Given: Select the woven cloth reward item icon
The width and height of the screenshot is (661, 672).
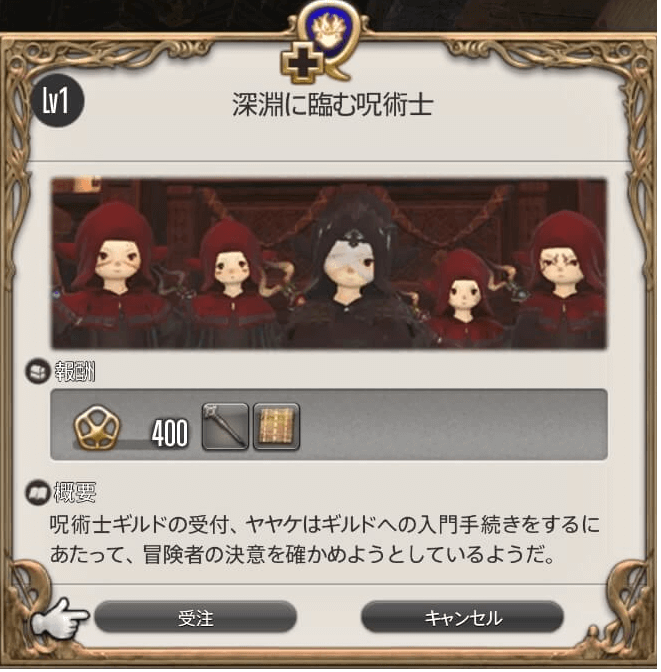Looking at the screenshot, I should pyautogui.click(x=276, y=426).
